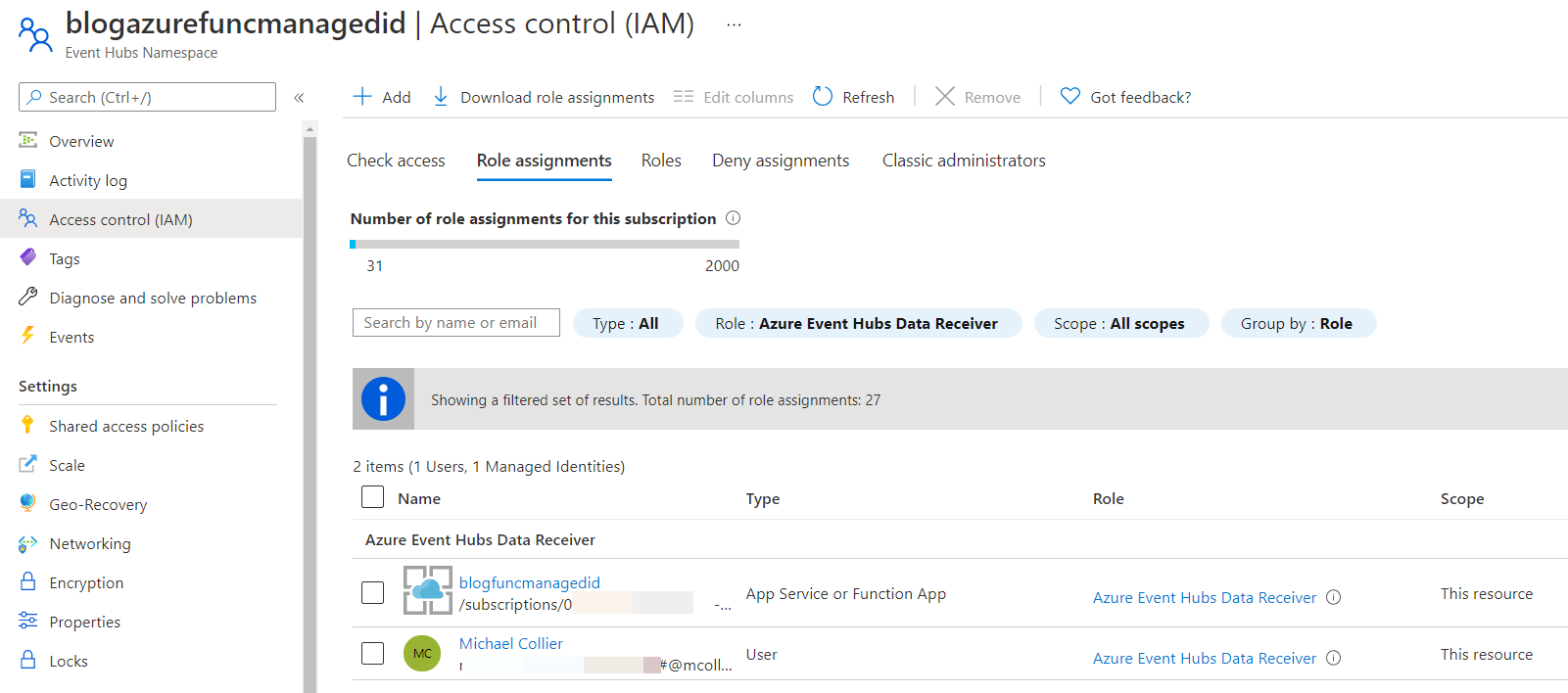Click This resource scope for Michael Collier
Viewport: 1568px width, 693px height.
1487,654
